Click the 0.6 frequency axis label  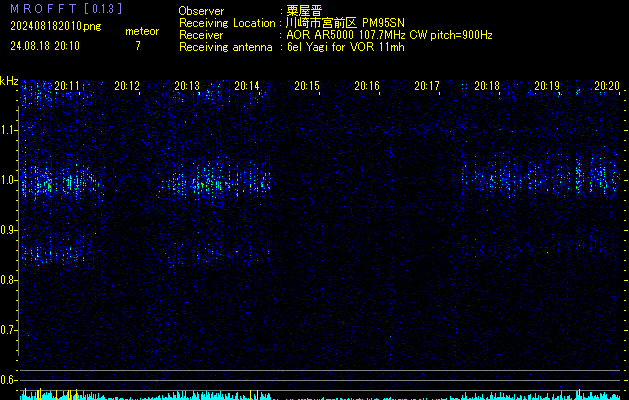(x=9, y=379)
